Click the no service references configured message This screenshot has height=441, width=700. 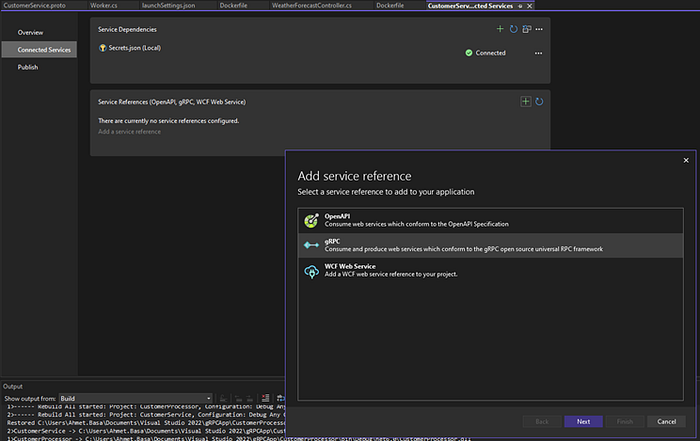(x=168, y=121)
